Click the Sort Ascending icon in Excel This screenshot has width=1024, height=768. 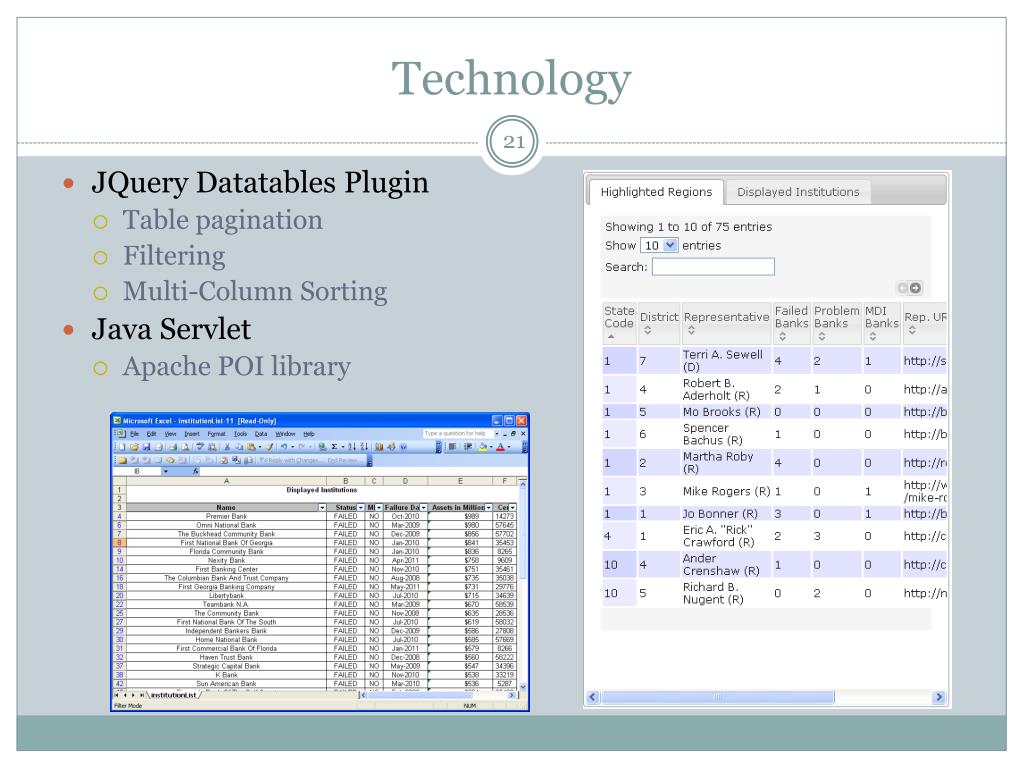coord(352,447)
